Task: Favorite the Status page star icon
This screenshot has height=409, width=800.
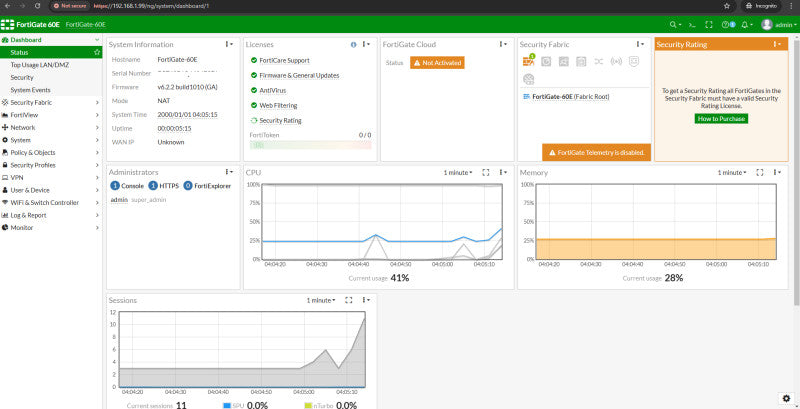Action: coord(97,52)
